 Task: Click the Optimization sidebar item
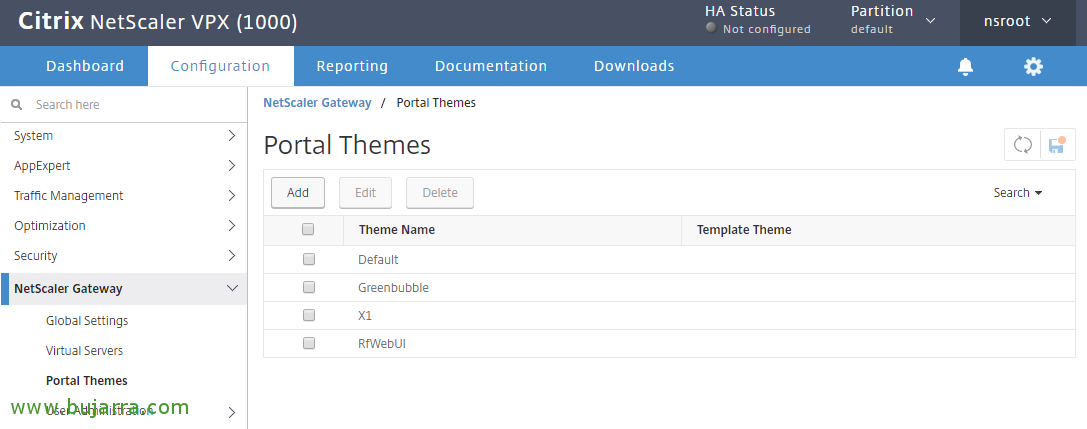[x=50, y=225]
